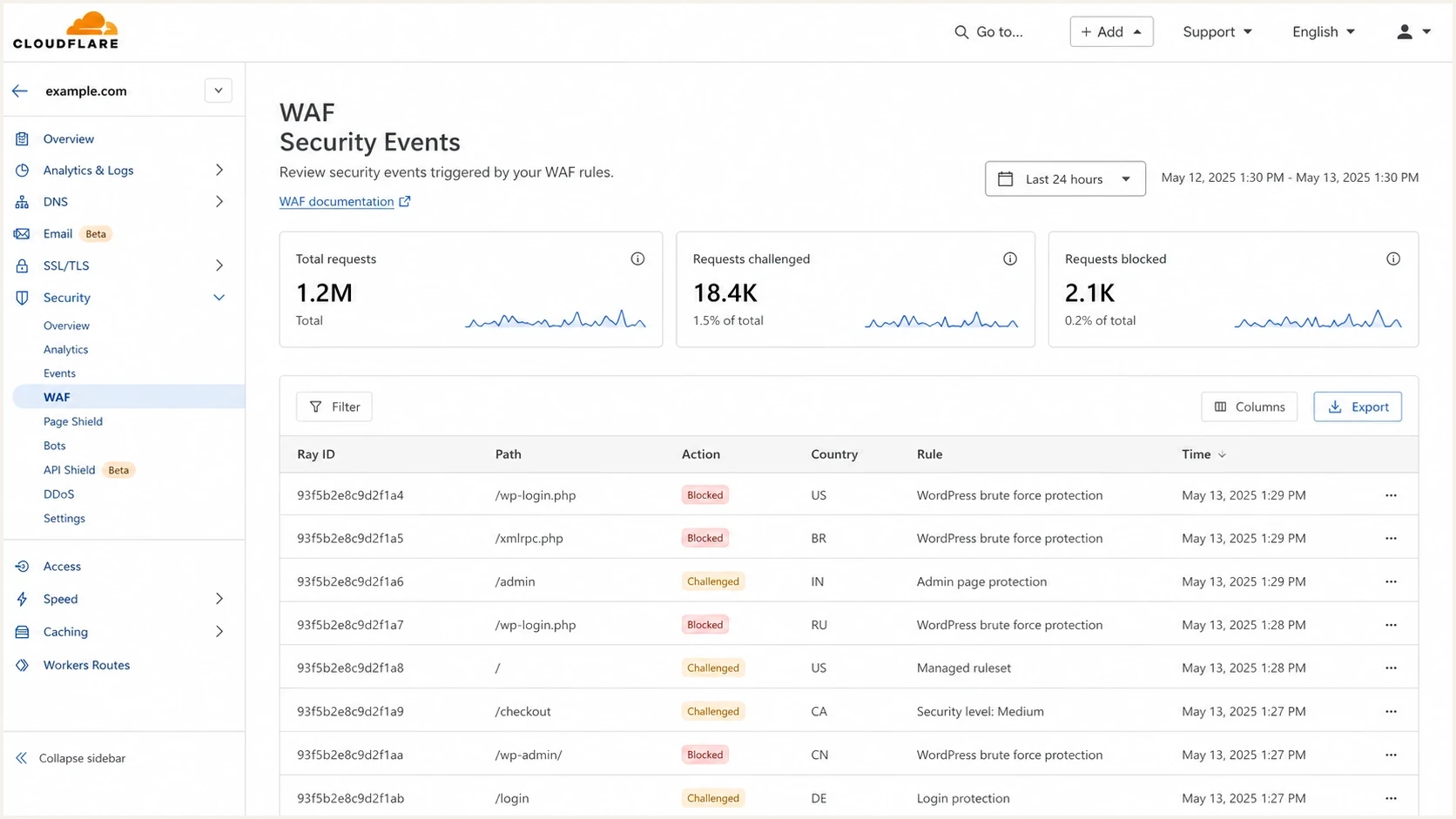Click the Columns button
Image resolution: width=1456 pixels, height=819 pixels.
tap(1250, 406)
